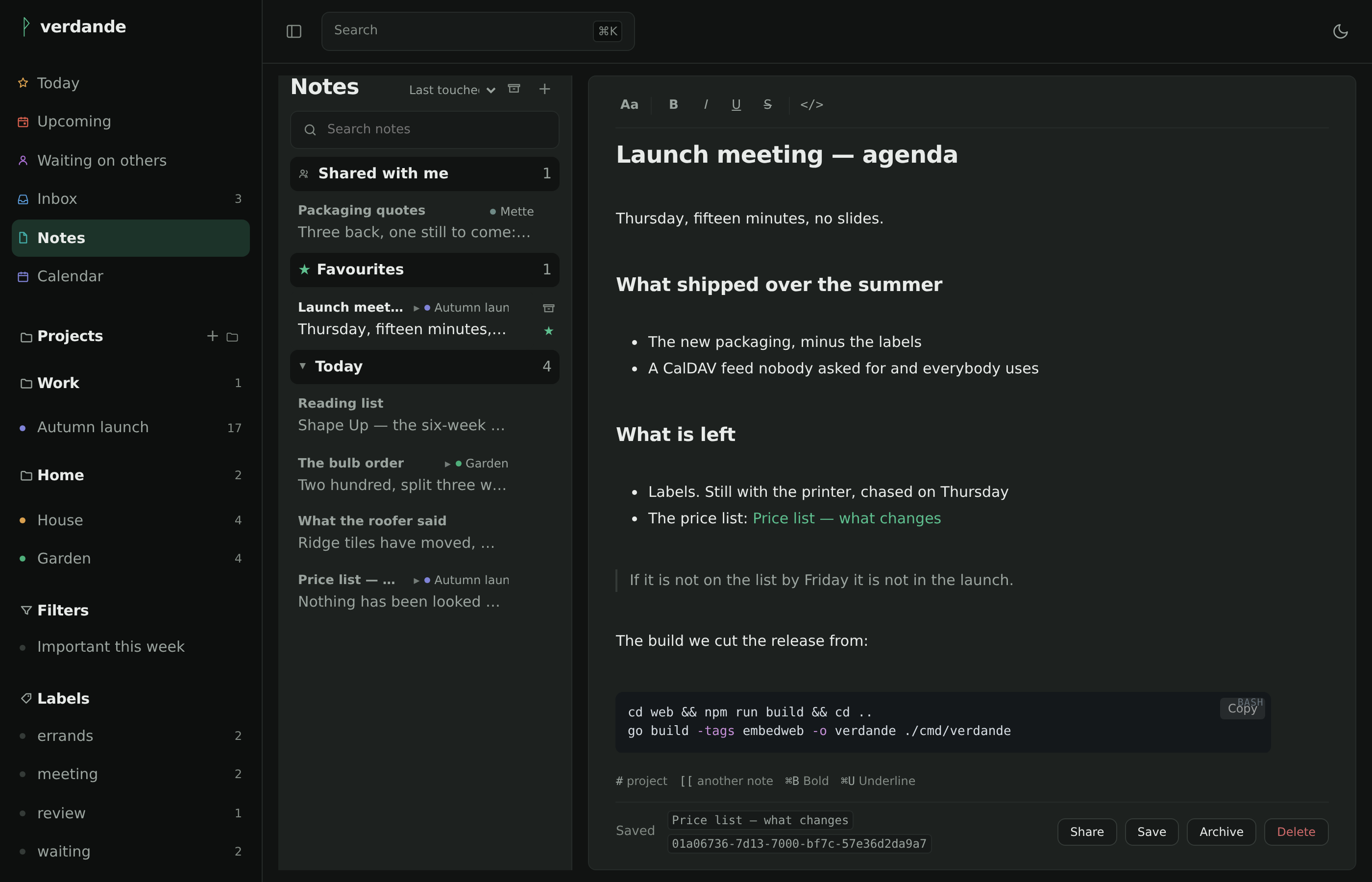Toggle the sidebar panel icon
This screenshot has height=882, width=1372.
(294, 31)
